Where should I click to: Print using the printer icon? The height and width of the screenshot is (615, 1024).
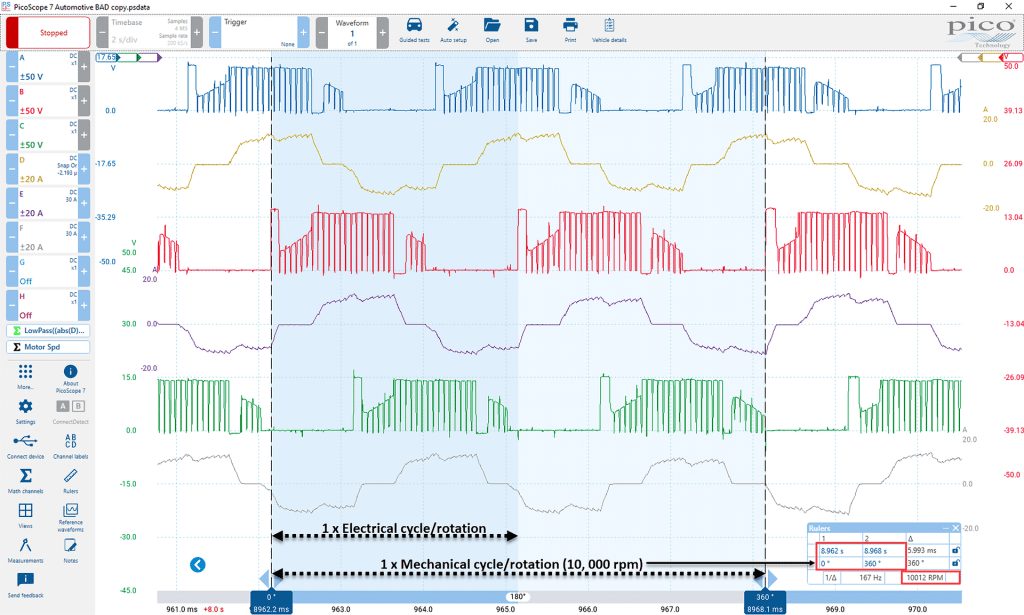tap(570, 30)
